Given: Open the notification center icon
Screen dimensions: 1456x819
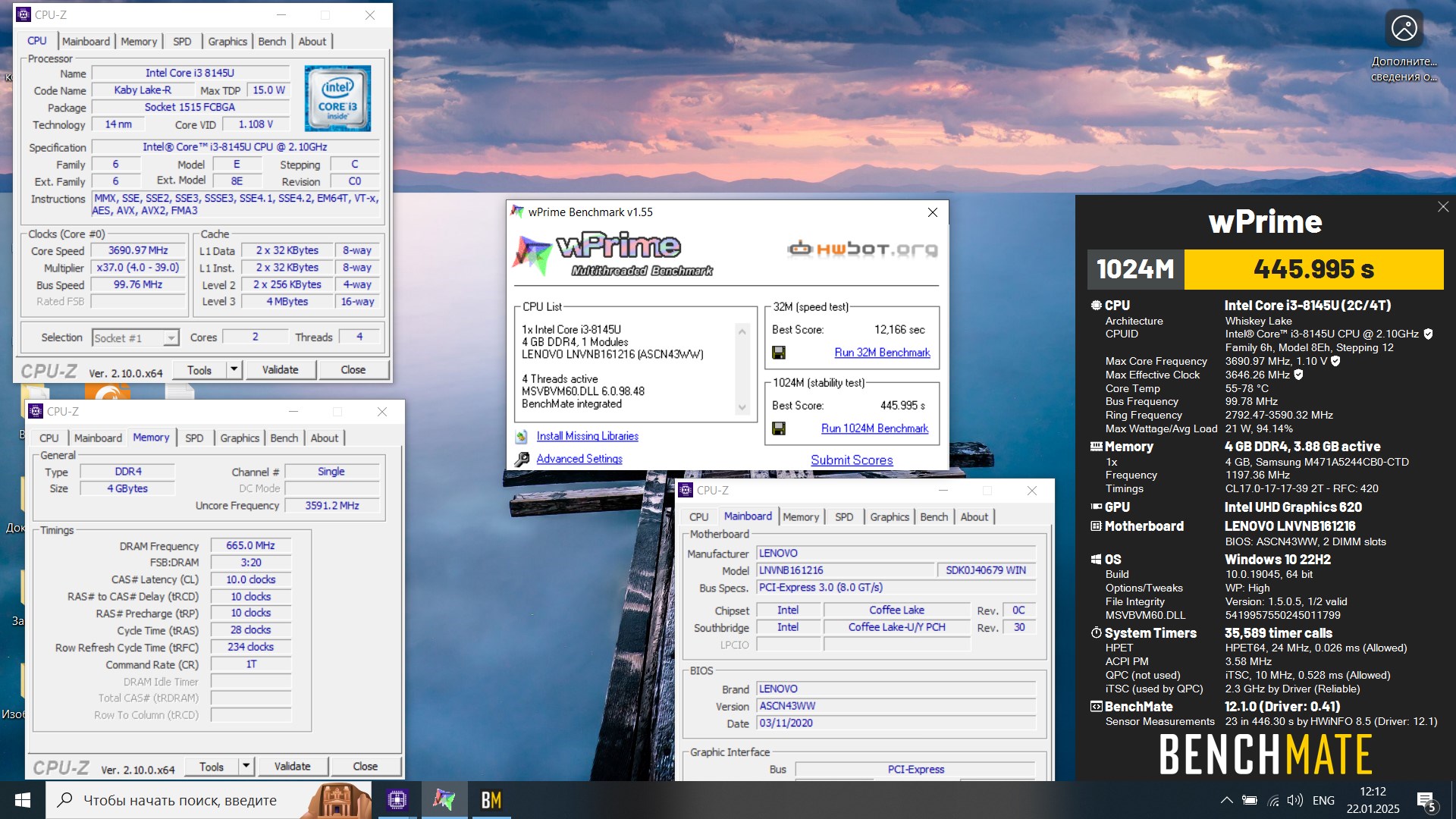Looking at the screenshot, I should coord(1426,801).
